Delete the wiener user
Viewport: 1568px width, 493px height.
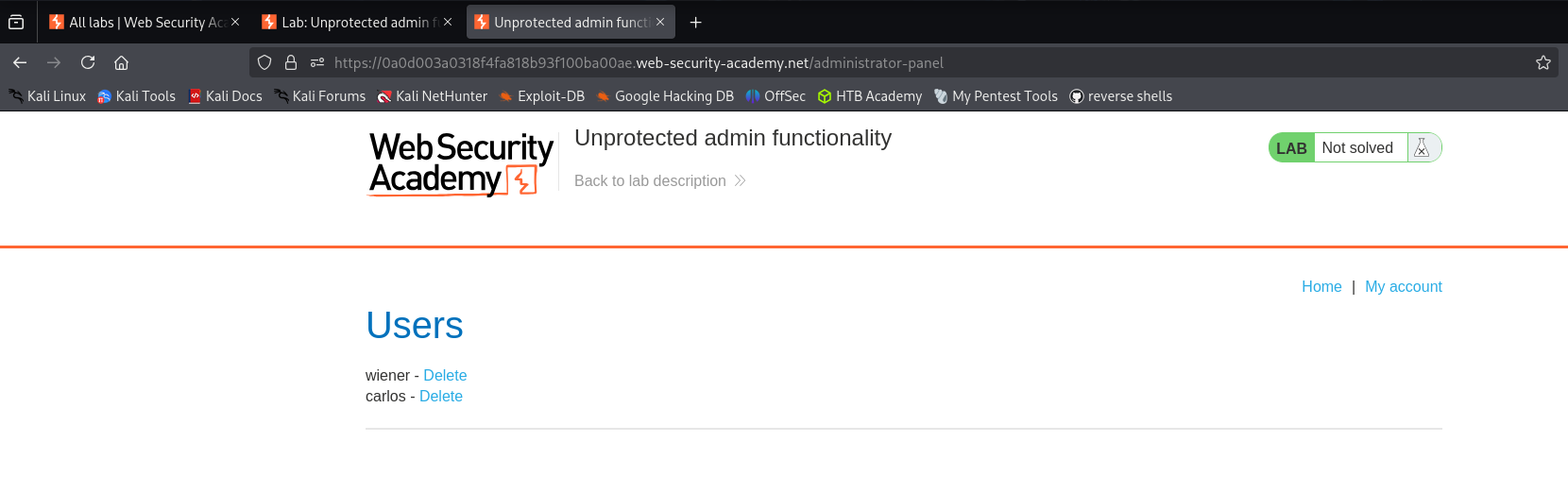445,375
